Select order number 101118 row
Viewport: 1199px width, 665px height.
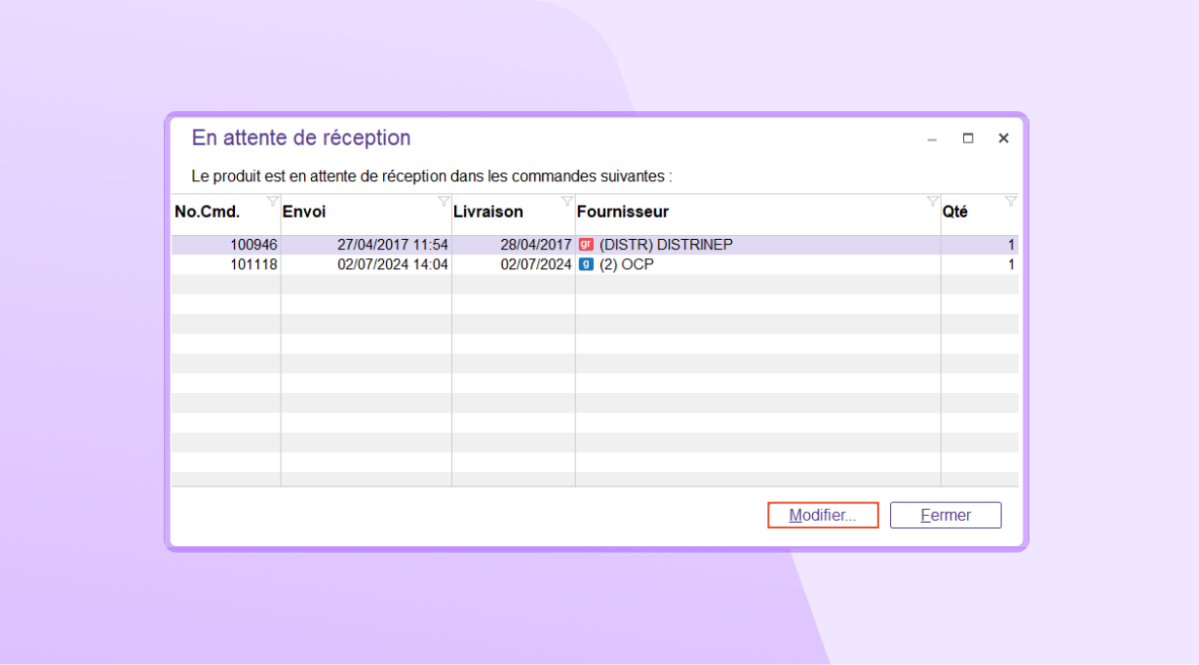[x=254, y=265]
